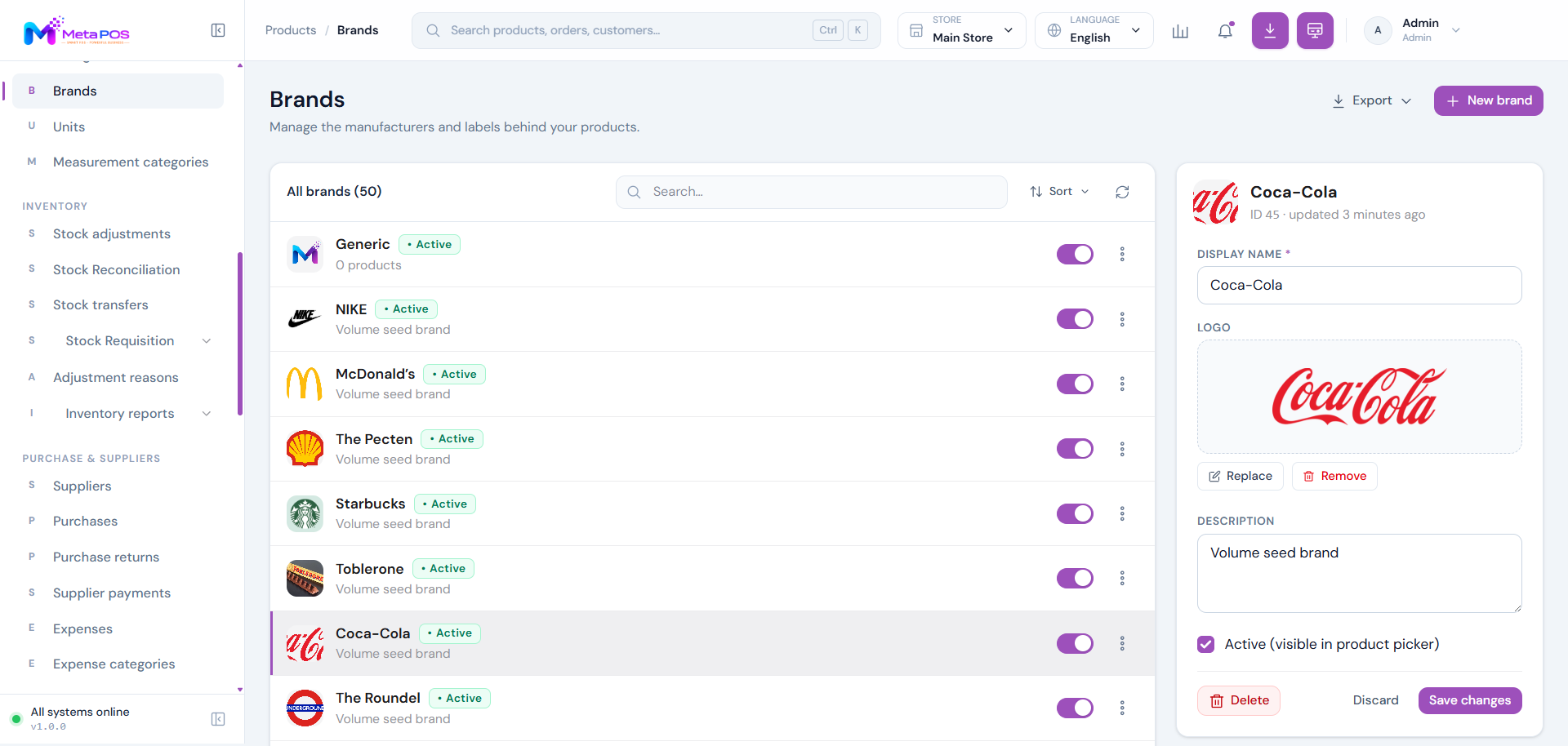
Task: Open the analytics bar chart icon
Action: pyautogui.click(x=1180, y=31)
